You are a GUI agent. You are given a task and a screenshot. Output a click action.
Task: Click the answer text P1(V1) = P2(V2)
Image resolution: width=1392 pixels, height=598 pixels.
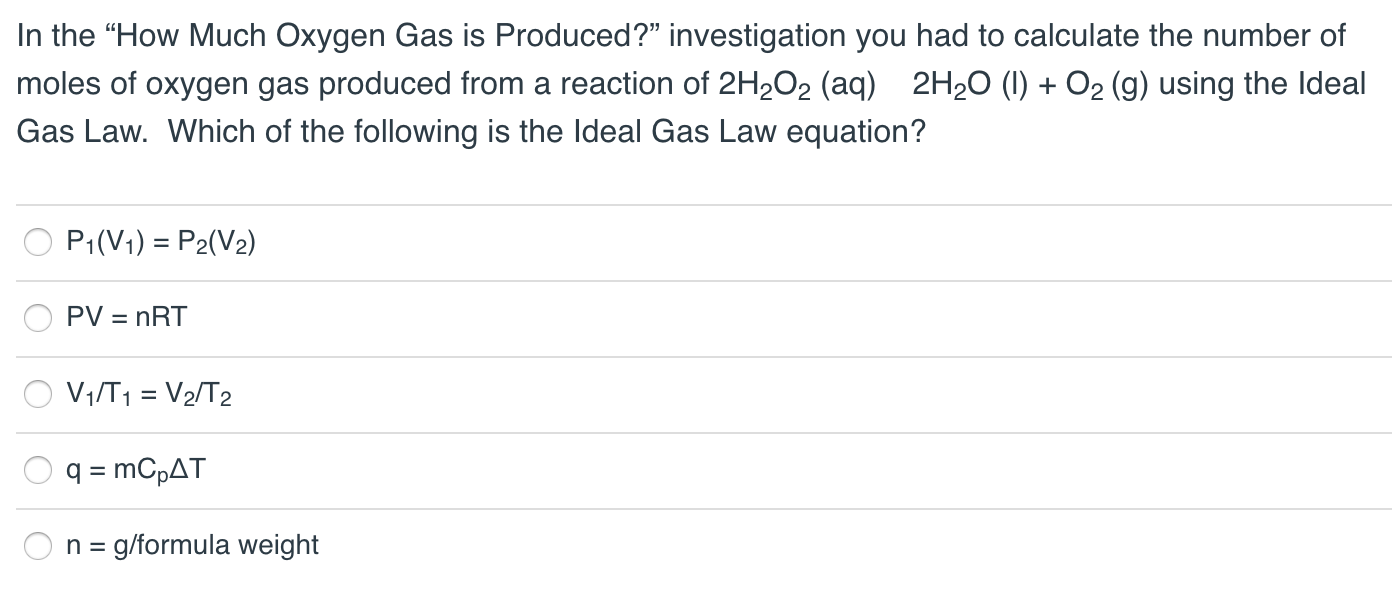160,241
